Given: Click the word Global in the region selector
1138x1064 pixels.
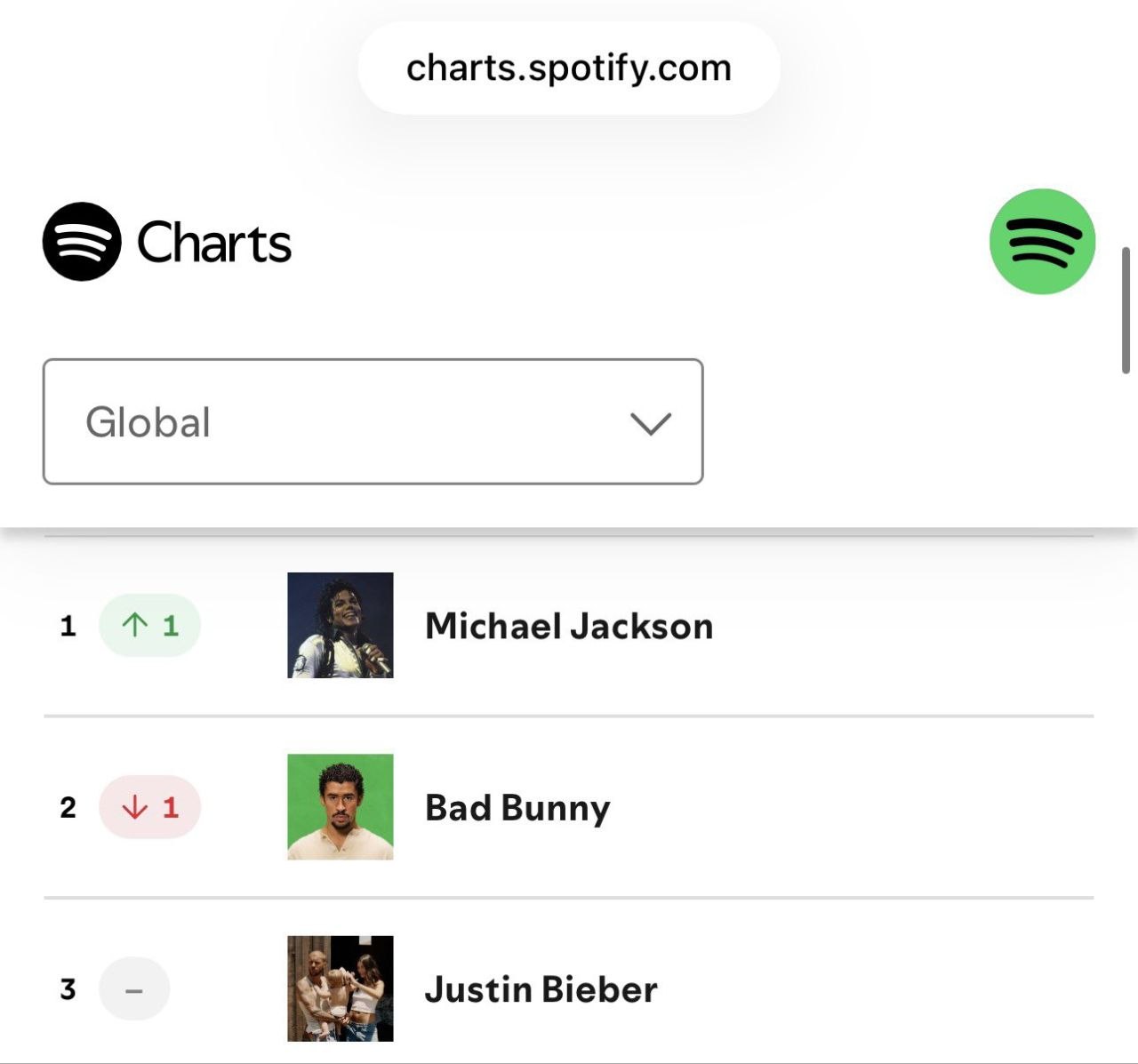Looking at the screenshot, I should click(148, 422).
